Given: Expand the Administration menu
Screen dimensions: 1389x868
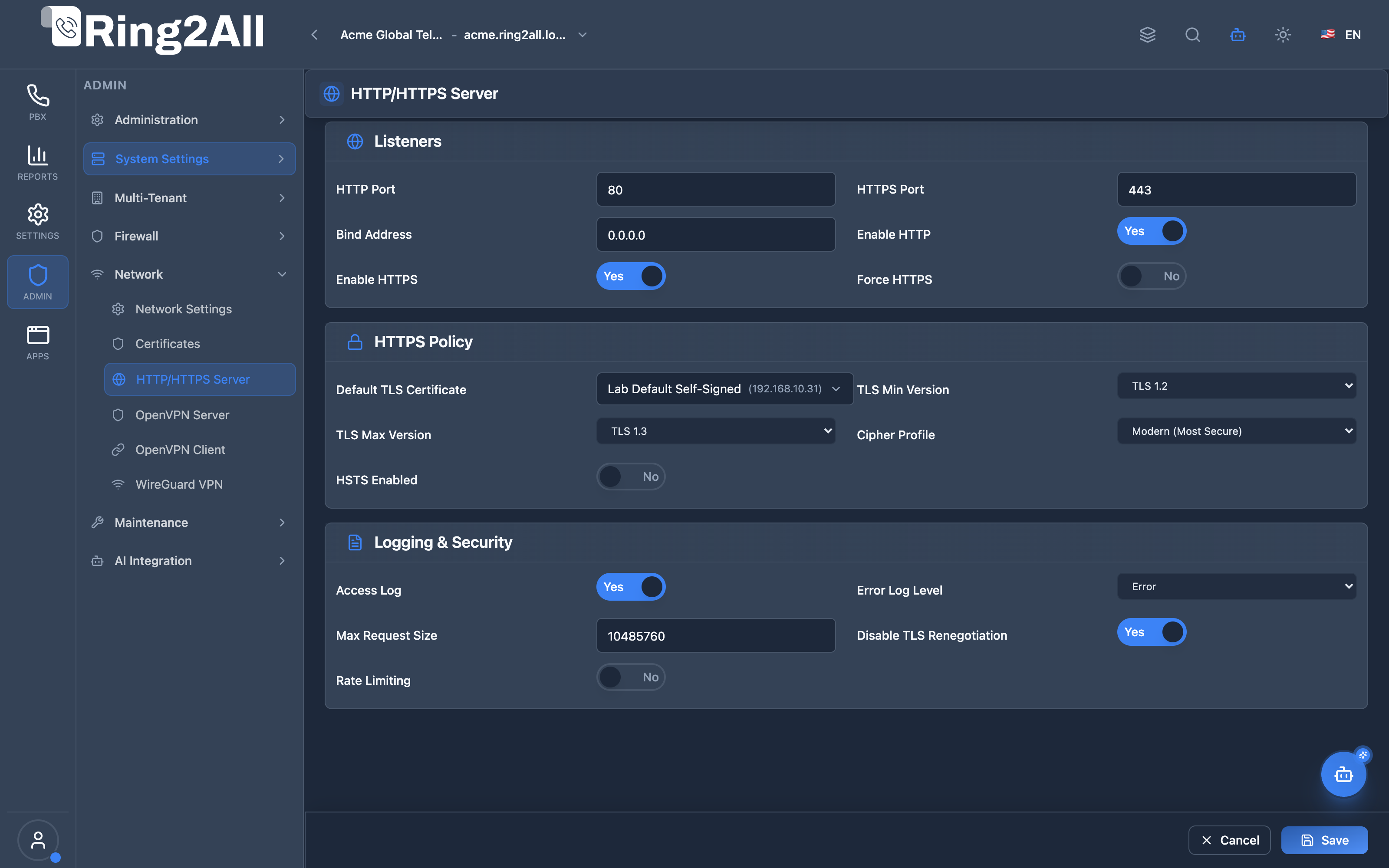Looking at the screenshot, I should point(189,119).
